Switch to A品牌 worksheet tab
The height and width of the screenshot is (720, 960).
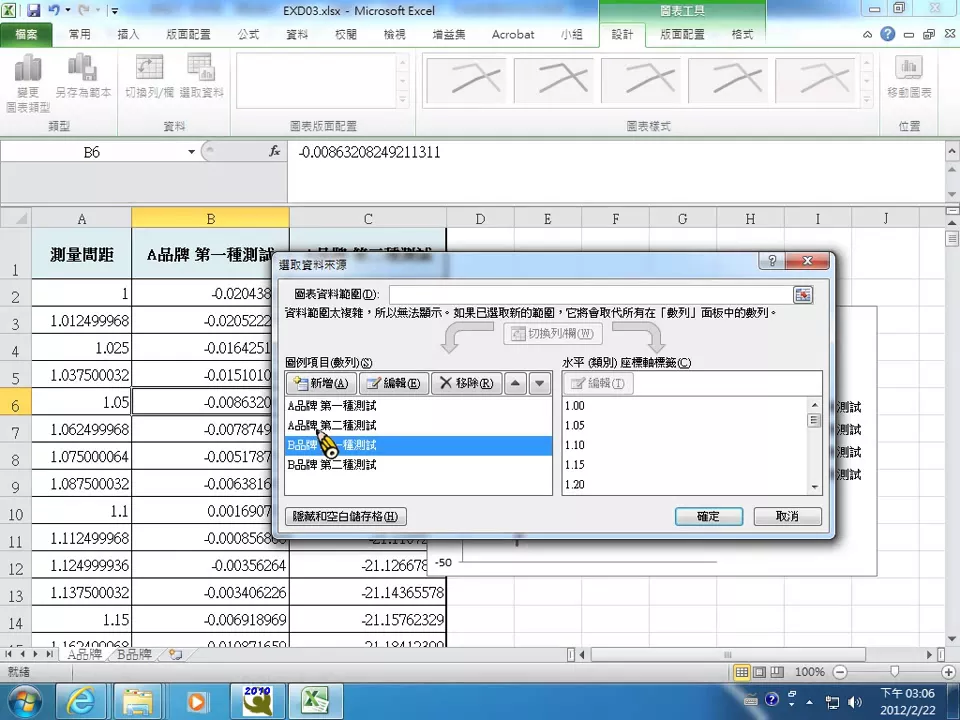pyautogui.click(x=84, y=654)
